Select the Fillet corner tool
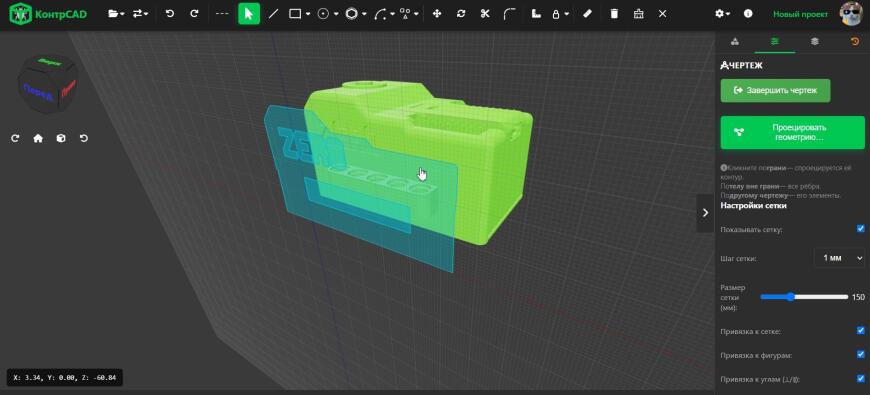 pyautogui.click(x=509, y=14)
